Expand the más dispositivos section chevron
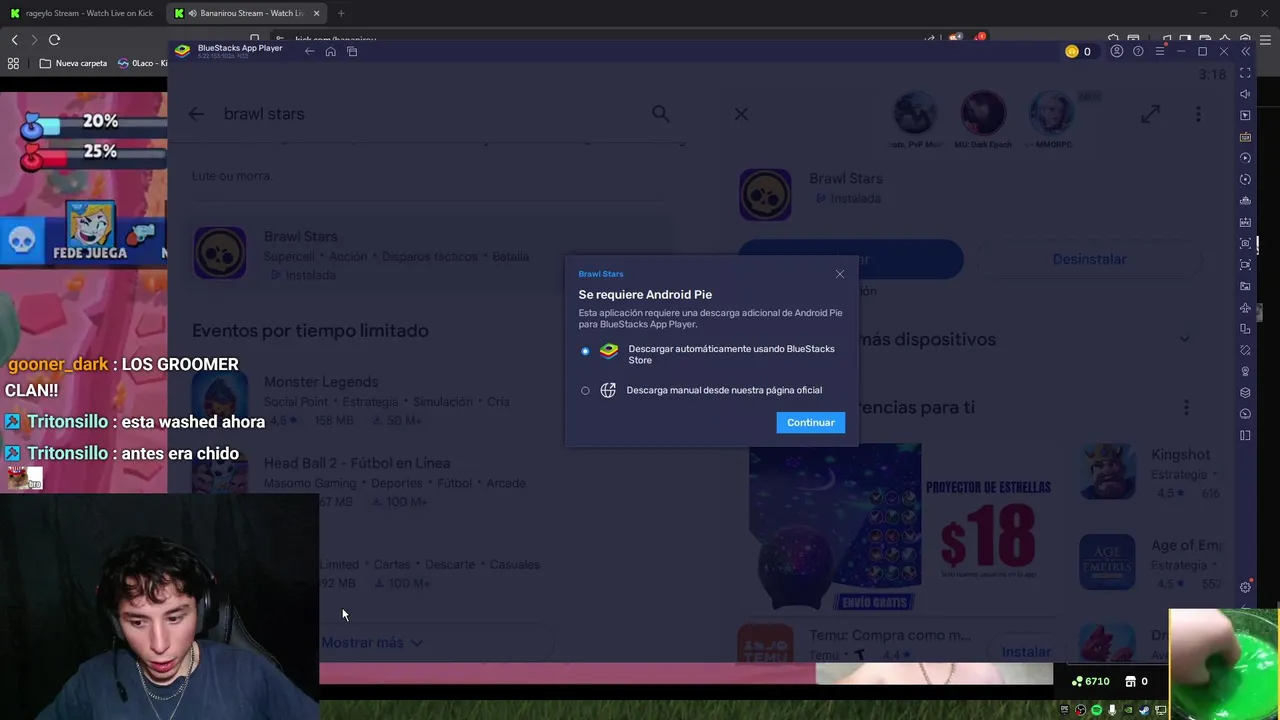 tap(1184, 339)
